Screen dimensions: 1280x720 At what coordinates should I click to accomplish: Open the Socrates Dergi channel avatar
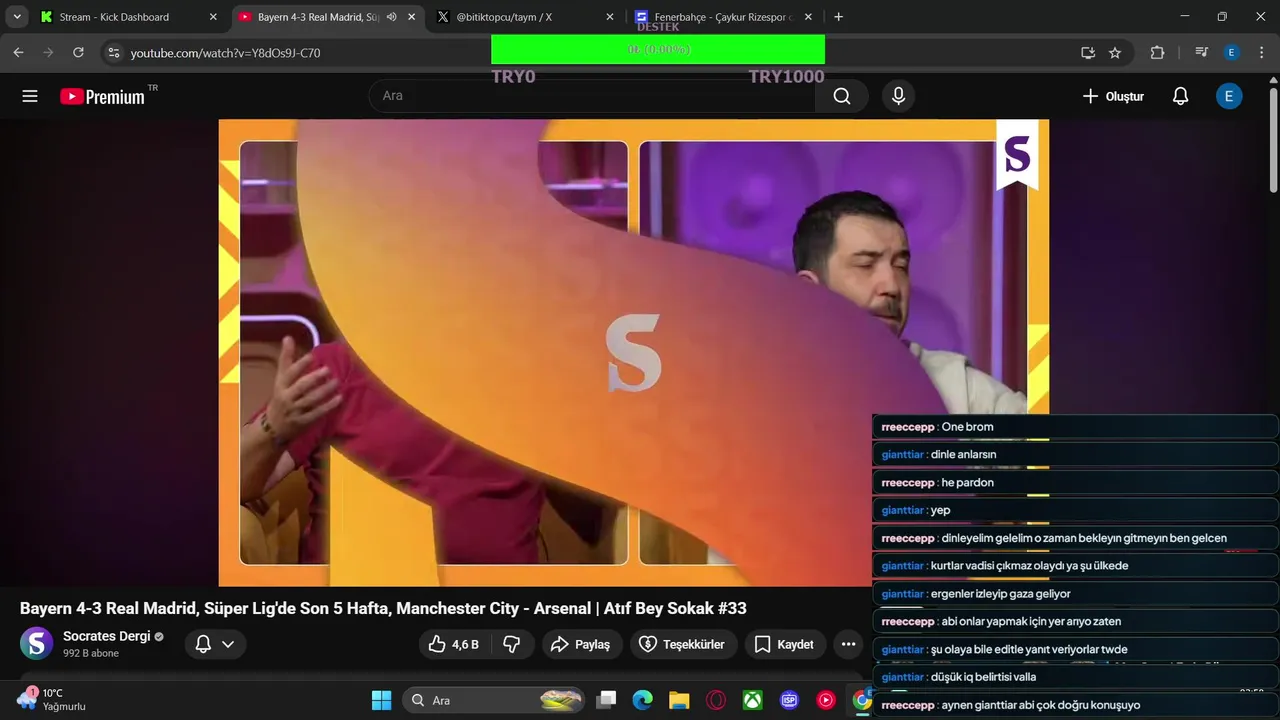coord(37,643)
